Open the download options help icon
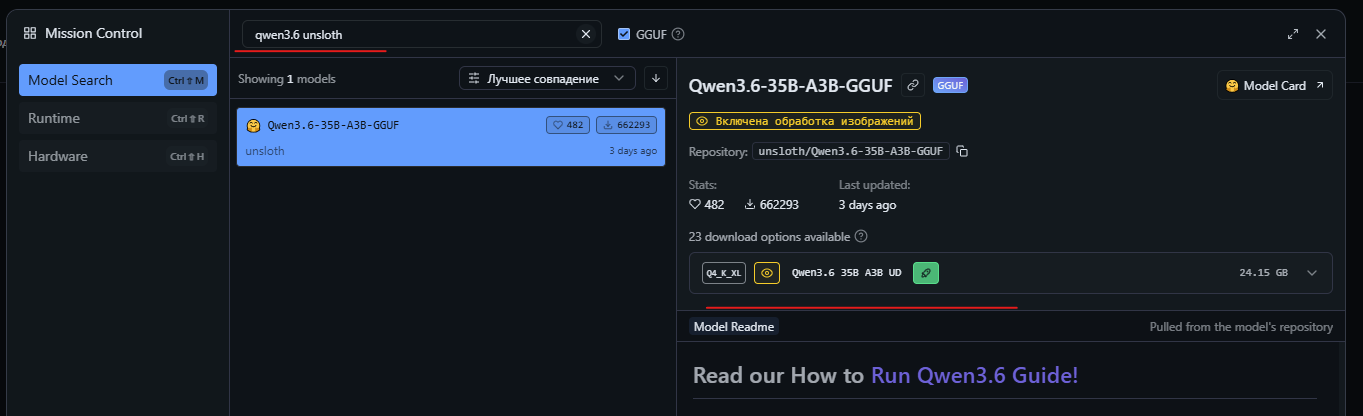Screen dimensions: 1363x416 (861, 237)
